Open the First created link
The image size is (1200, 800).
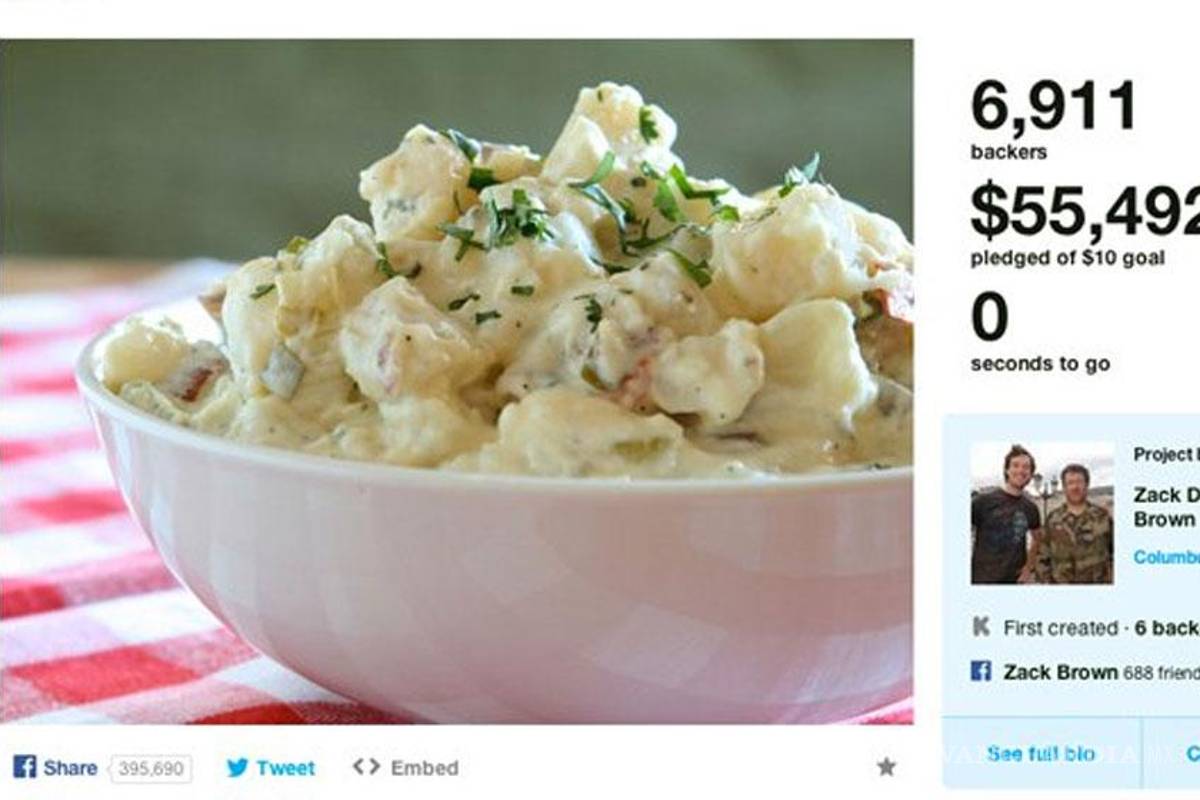(x=1060, y=628)
